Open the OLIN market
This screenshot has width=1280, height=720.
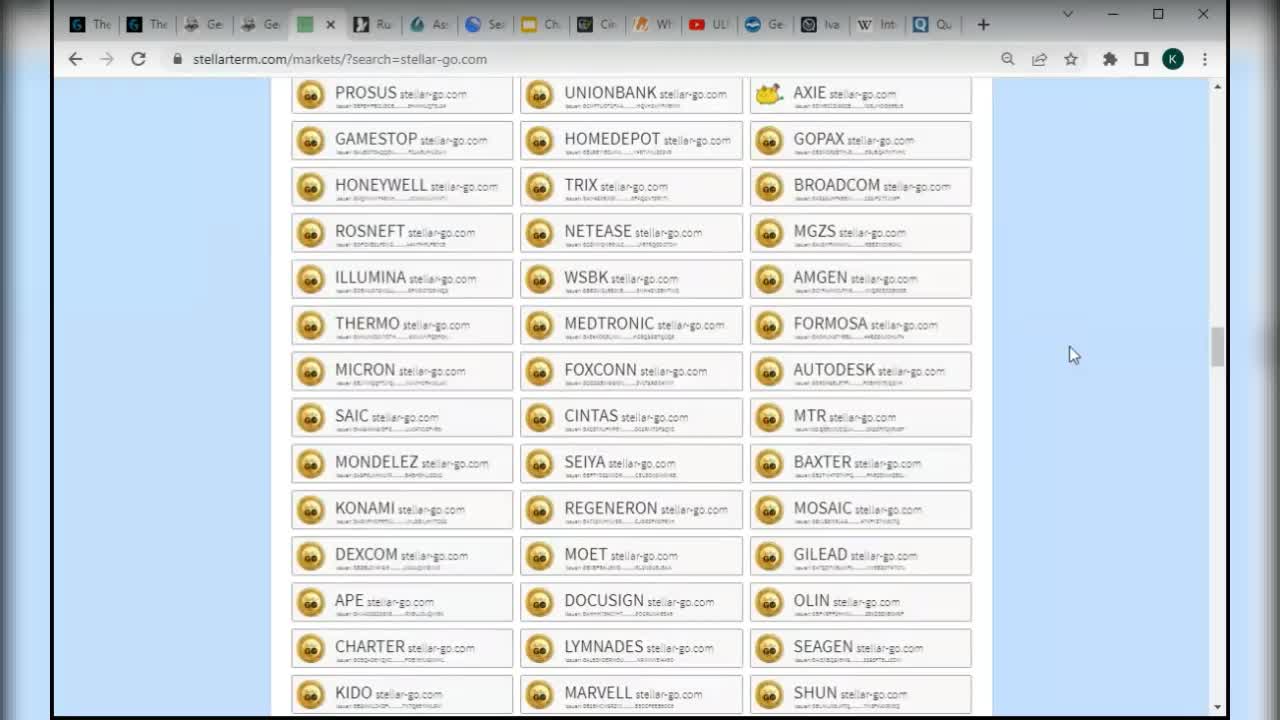pos(861,602)
